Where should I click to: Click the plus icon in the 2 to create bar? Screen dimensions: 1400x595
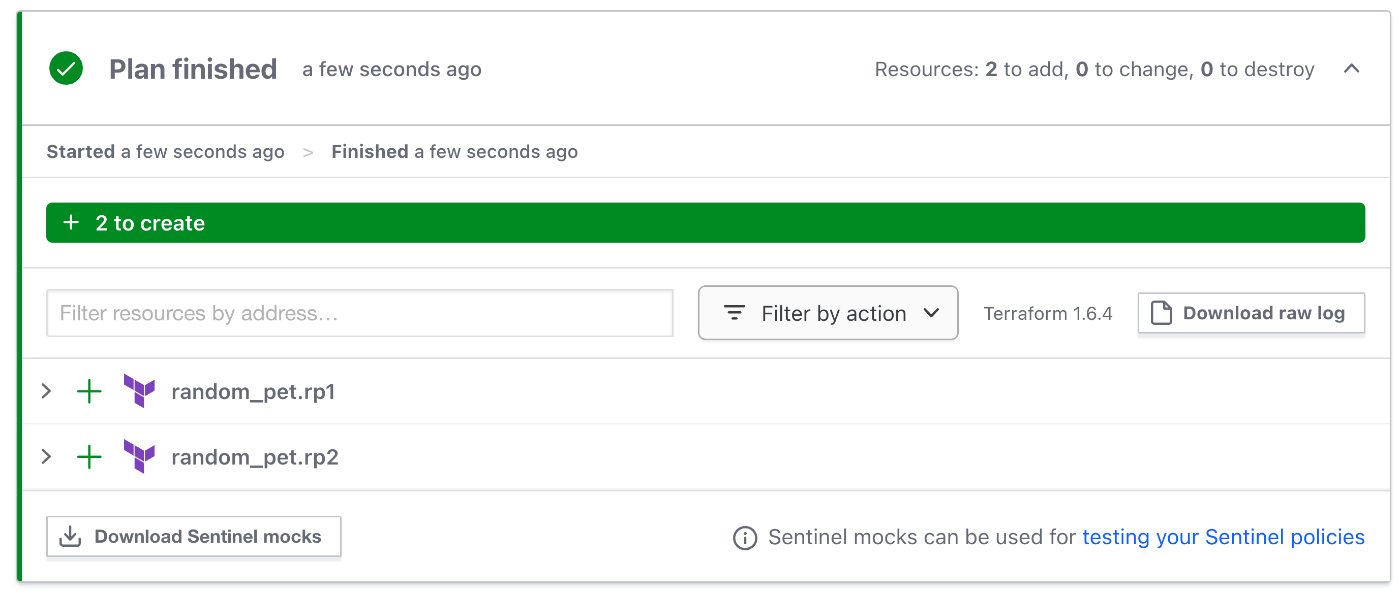pos(71,223)
